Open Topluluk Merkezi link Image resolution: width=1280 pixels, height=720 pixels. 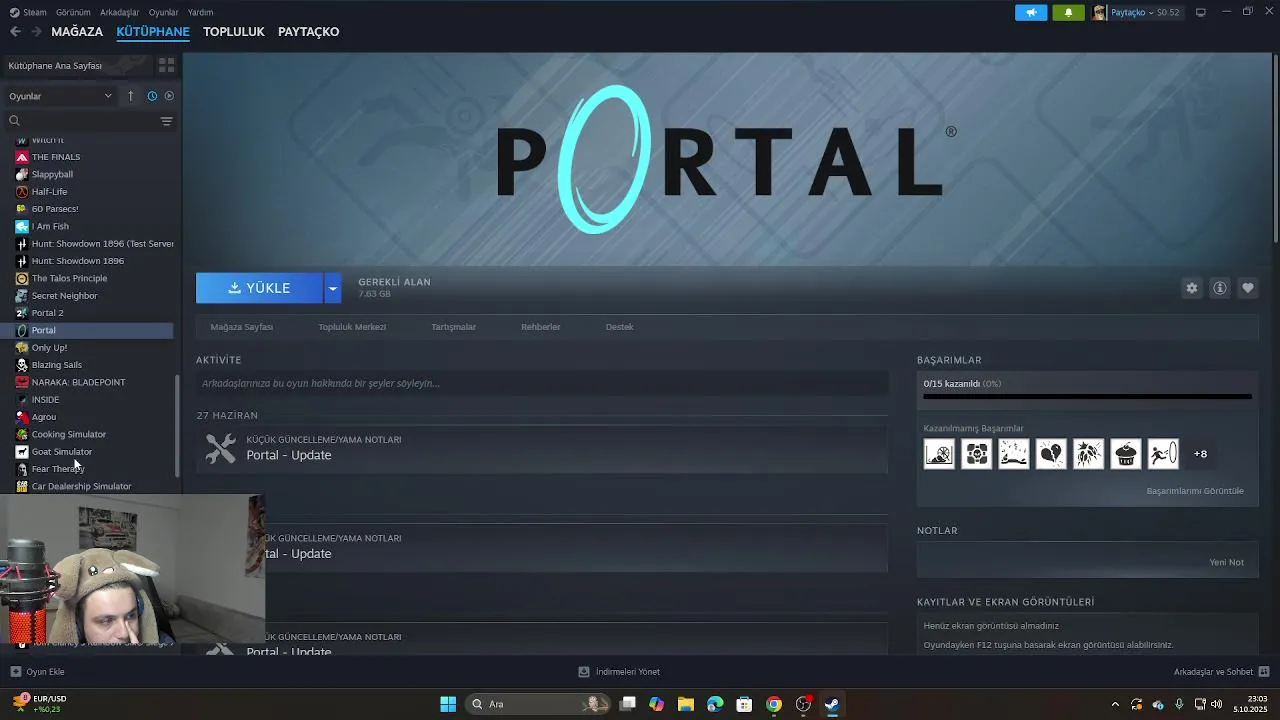[x=352, y=327]
